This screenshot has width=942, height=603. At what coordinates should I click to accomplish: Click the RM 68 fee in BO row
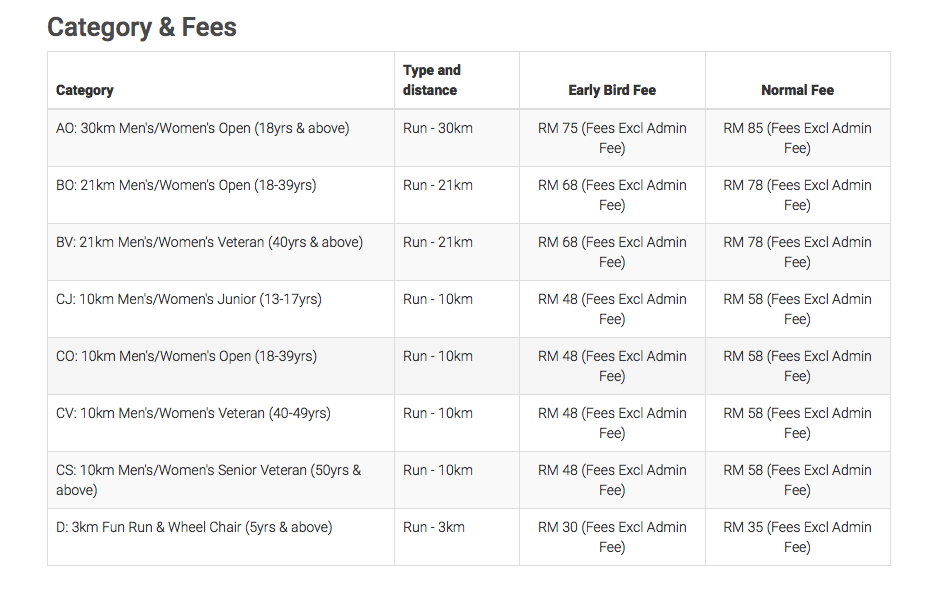click(x=612, y=195)
